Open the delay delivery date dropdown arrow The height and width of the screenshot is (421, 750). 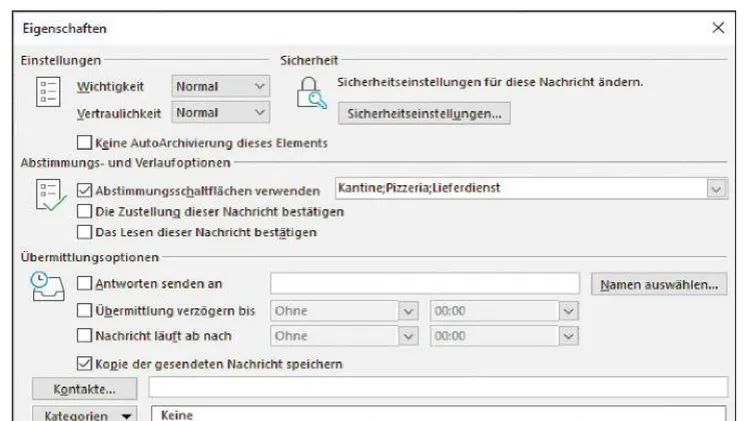(408, 311)
